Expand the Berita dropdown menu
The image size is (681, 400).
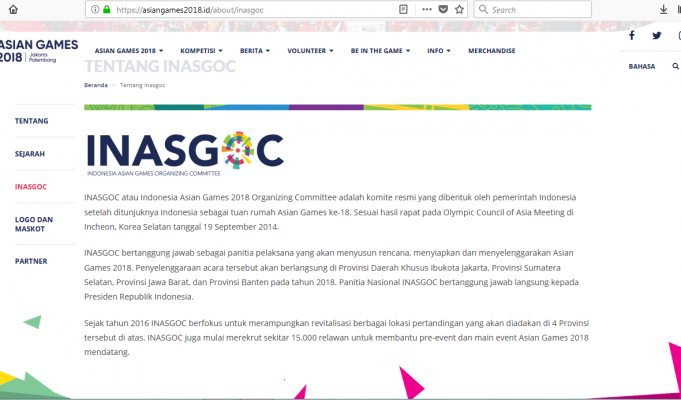coord(255,50)
